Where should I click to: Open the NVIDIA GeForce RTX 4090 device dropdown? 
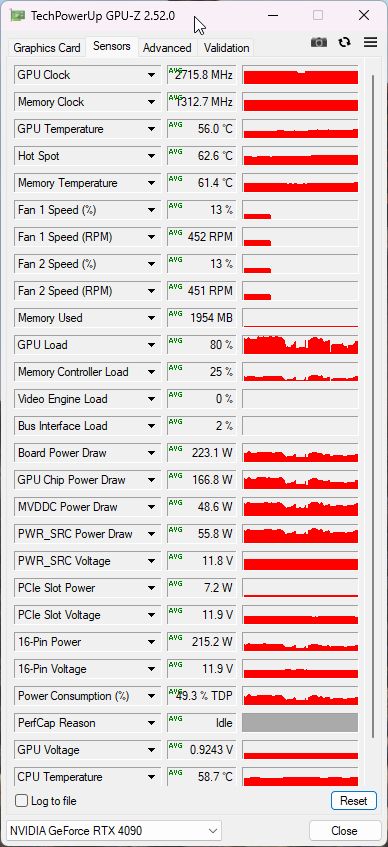click(114, 830)
